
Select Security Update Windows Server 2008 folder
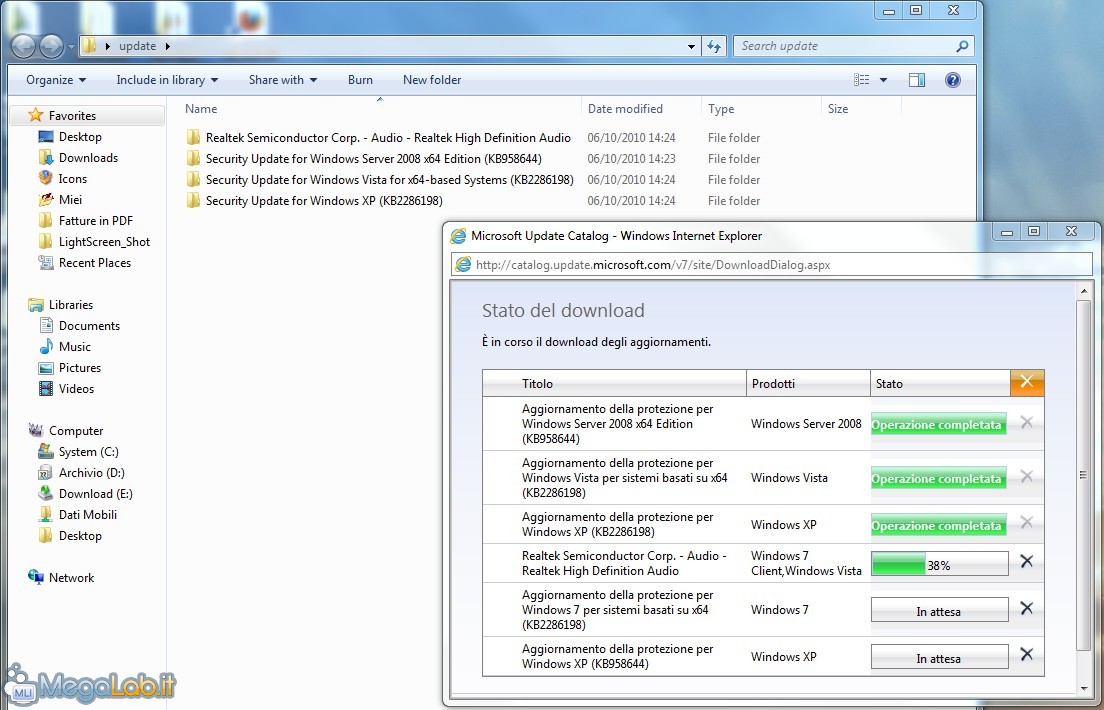[373, 158]
